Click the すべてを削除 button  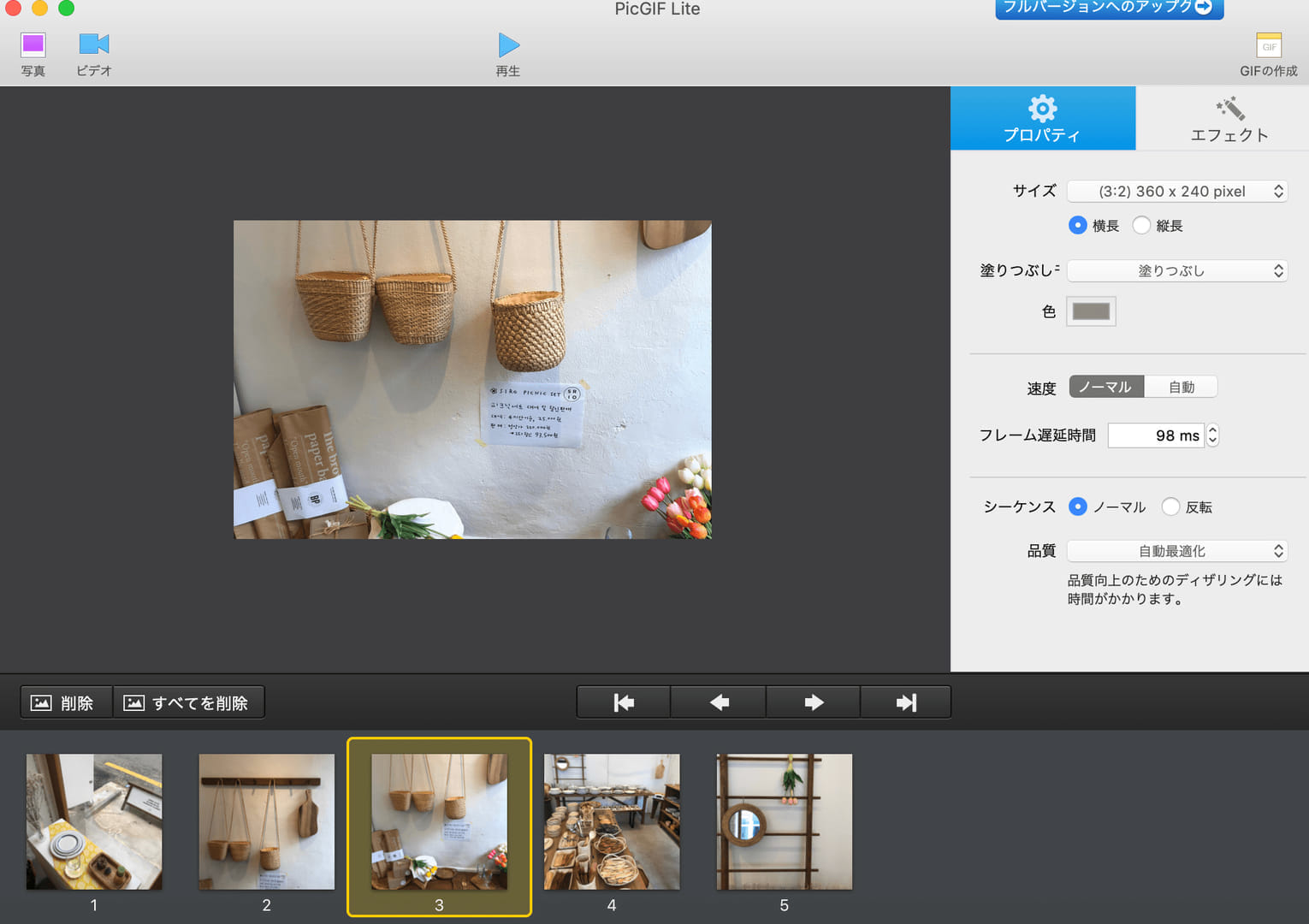pos(188,702)
